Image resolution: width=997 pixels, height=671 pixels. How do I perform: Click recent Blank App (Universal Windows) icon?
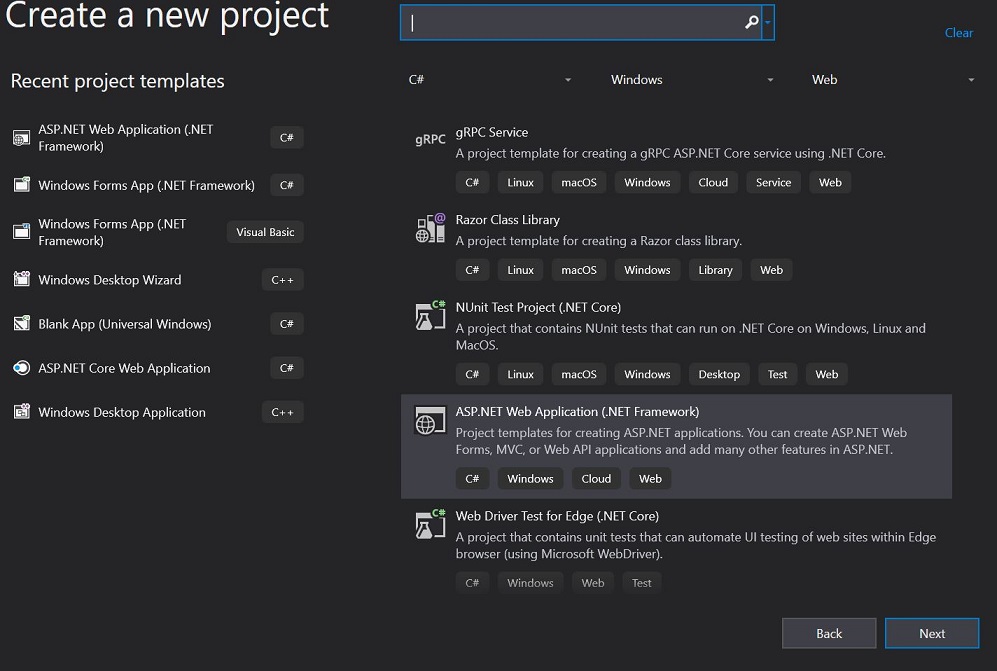tap(21, 324)
